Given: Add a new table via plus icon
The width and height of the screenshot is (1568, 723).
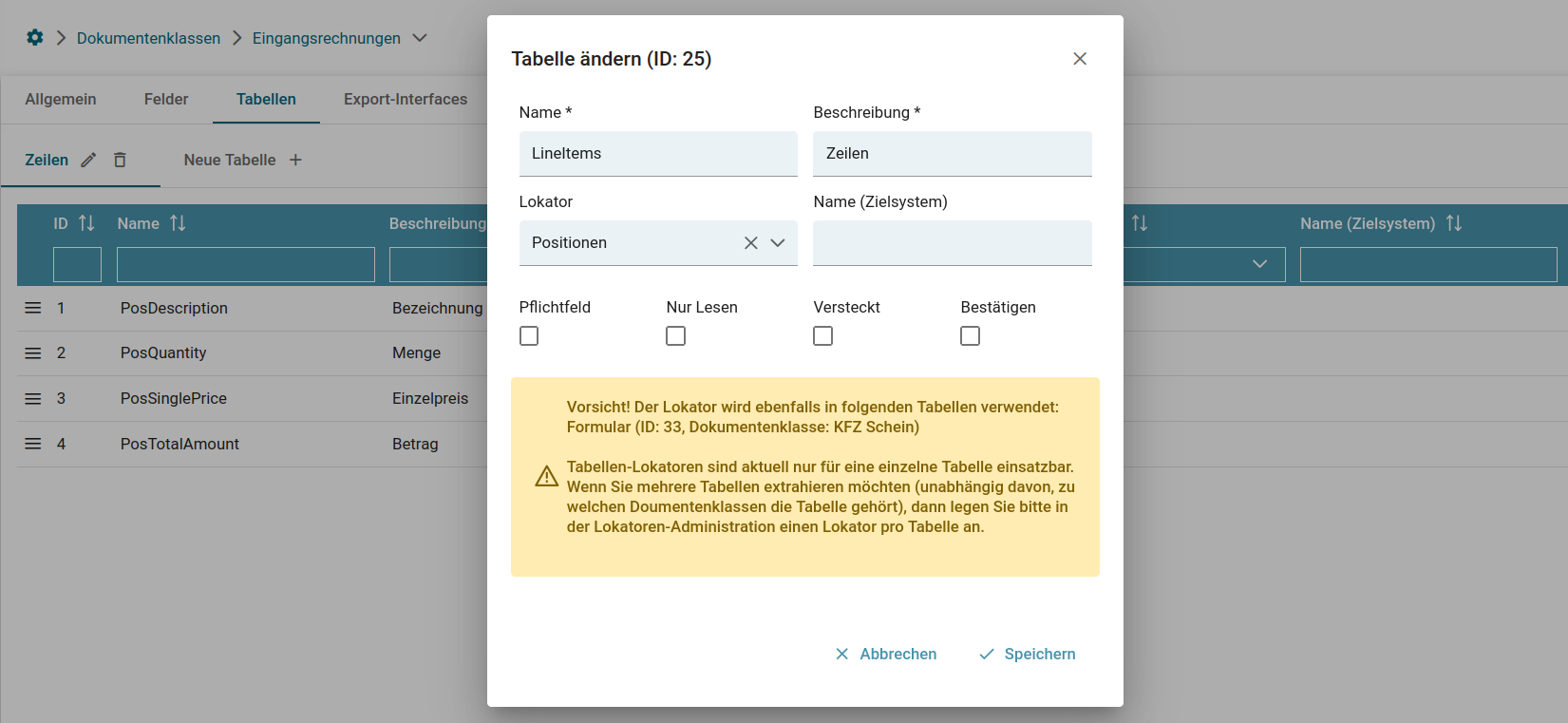Looking at the screenshot, I should [x=295, y=160].
